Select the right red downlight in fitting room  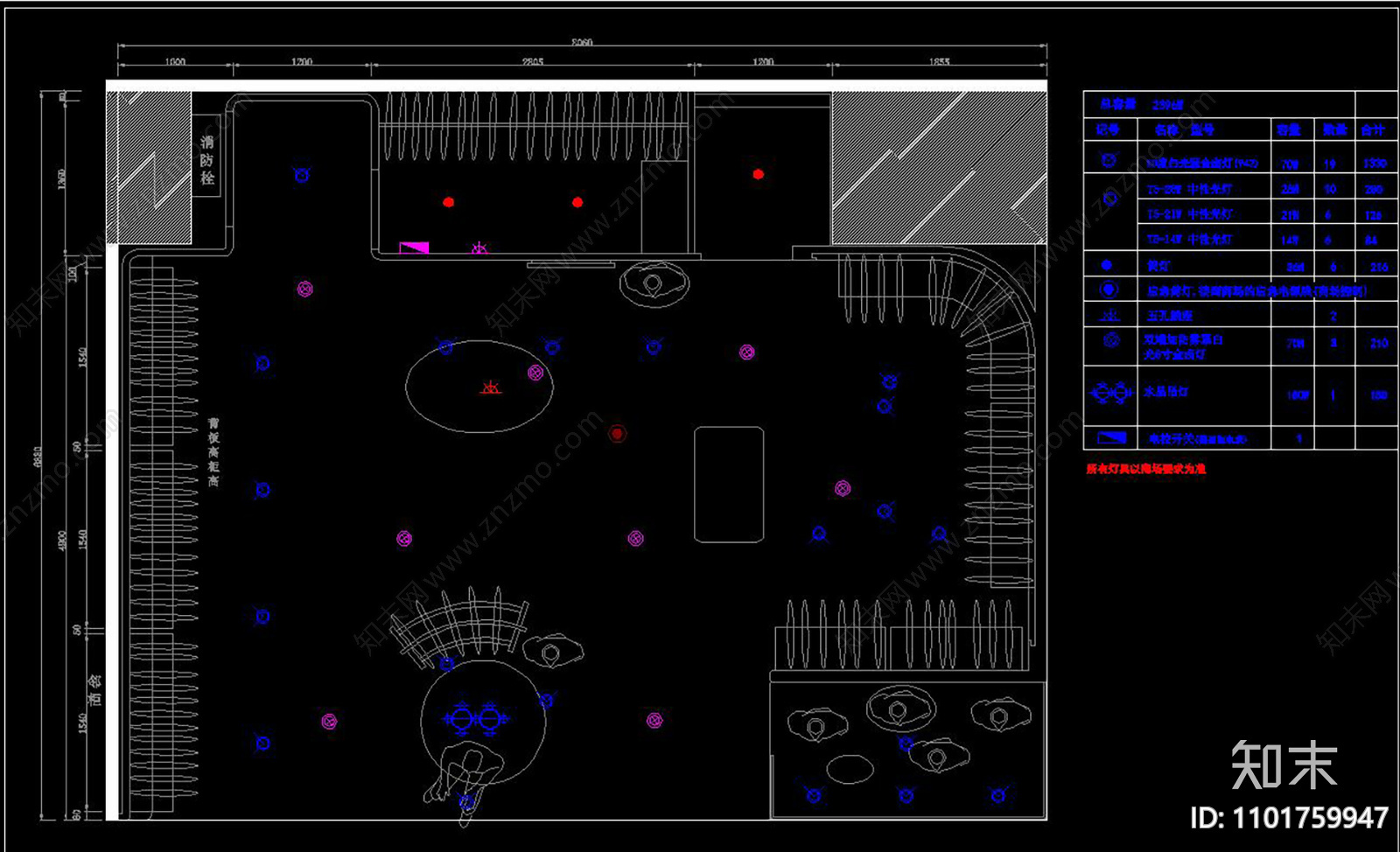pos(577,202)
